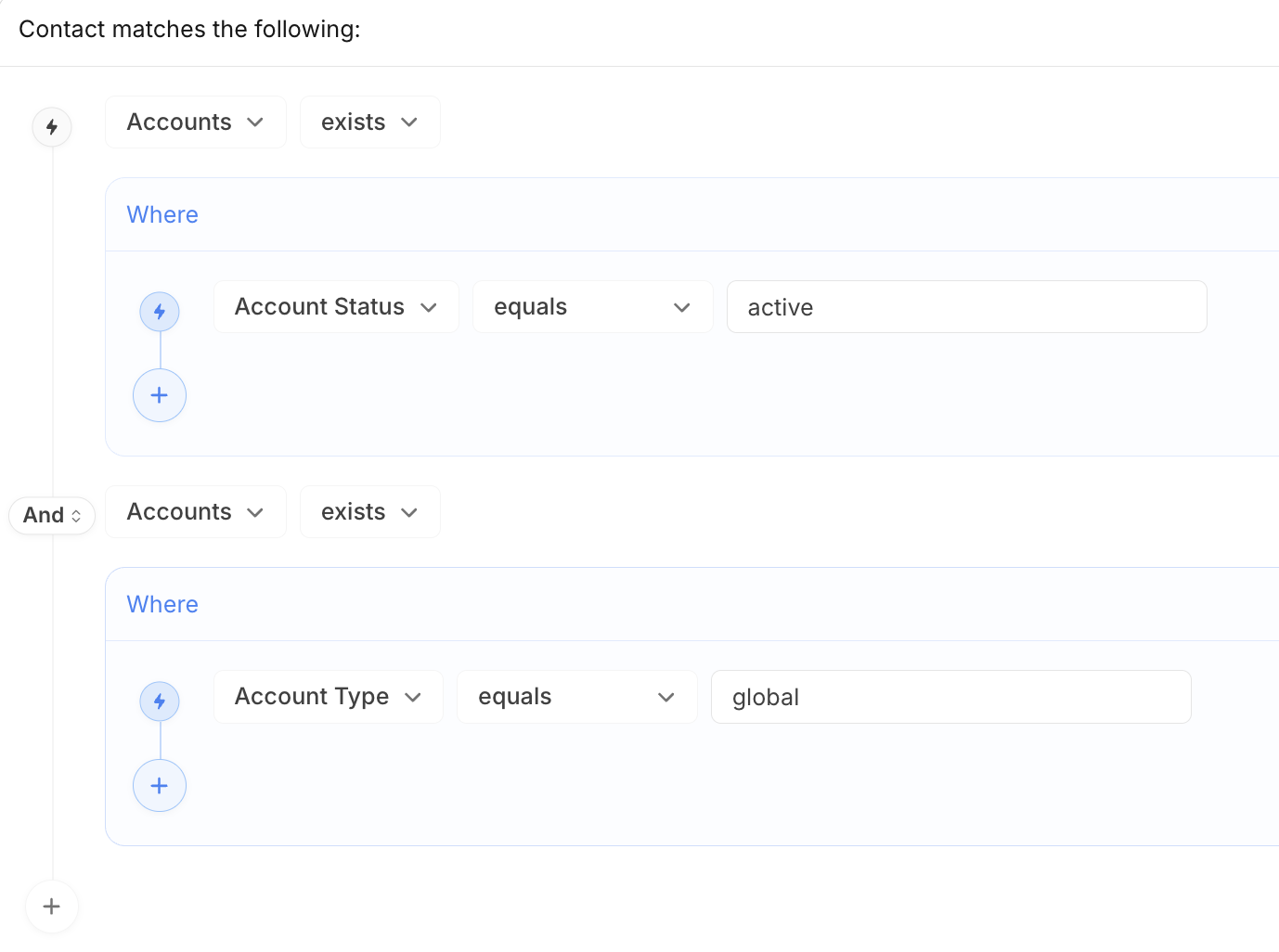Change the exists operator in the second Accounts rule

(x=369, y=512)
